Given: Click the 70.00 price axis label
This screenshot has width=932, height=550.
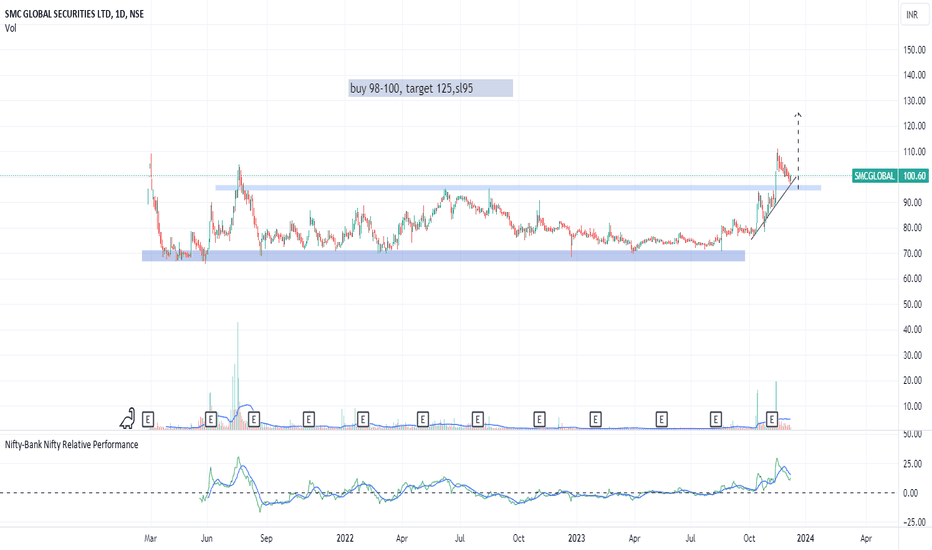Looking at the screenshot, I should 914,253.
